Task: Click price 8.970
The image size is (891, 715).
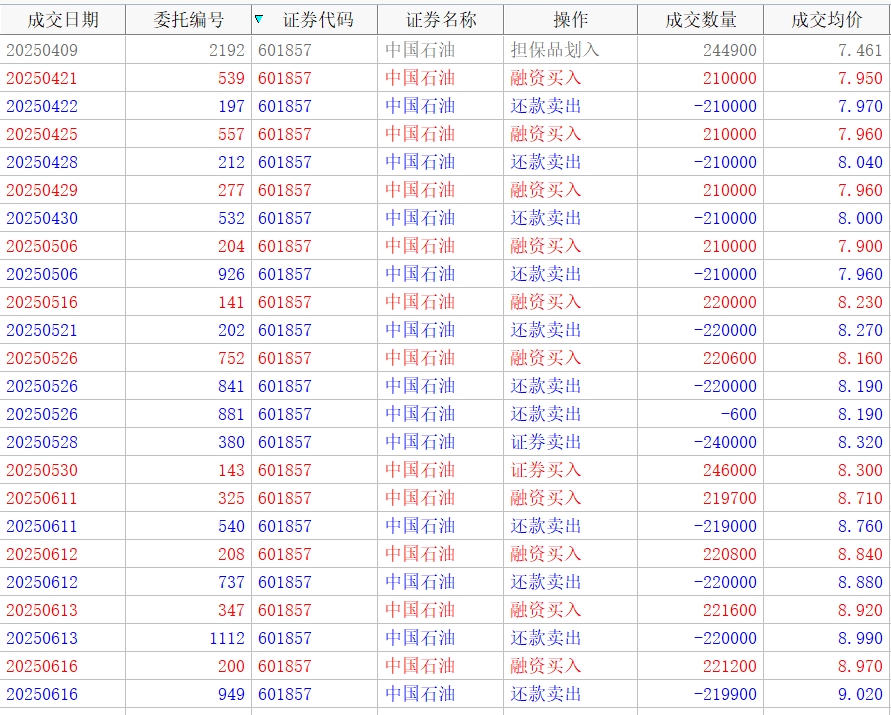Action: pos(860,666)
